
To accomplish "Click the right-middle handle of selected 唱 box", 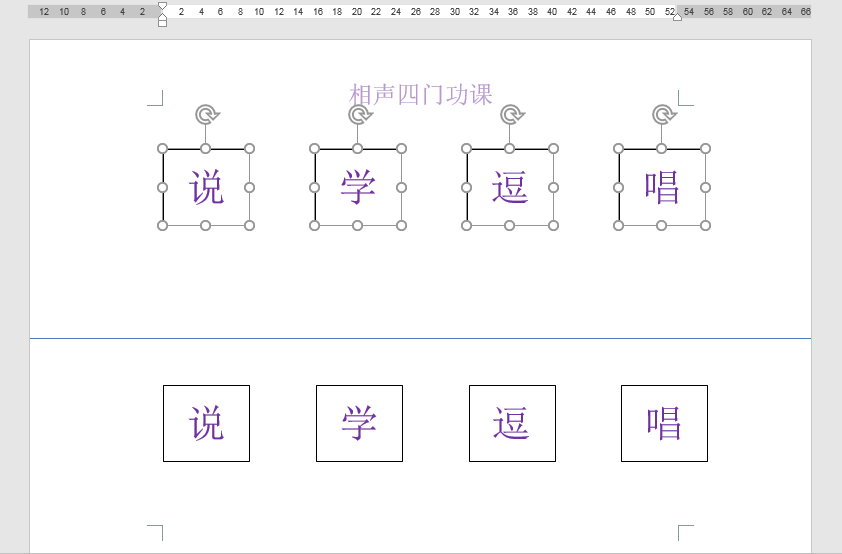I will (706, 187).
